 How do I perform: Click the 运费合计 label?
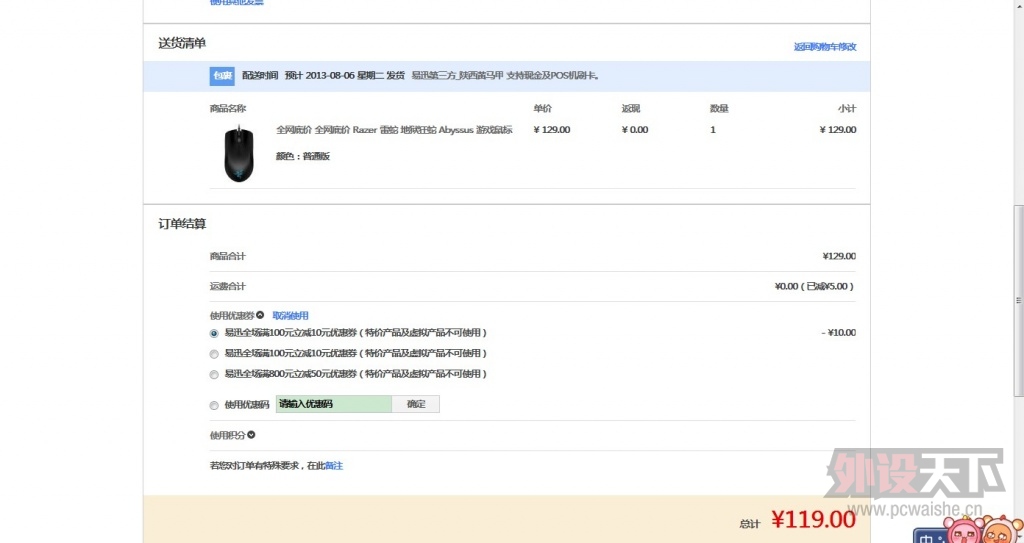coord(228,286)
